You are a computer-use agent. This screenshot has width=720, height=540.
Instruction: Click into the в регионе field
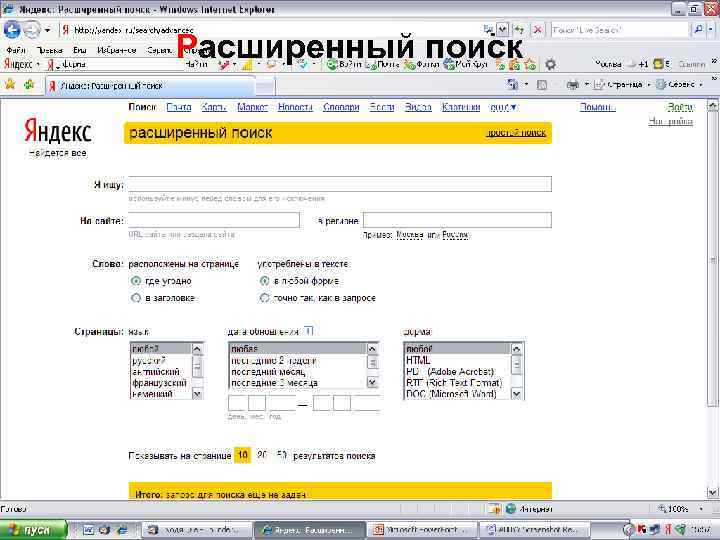[457, 220]
